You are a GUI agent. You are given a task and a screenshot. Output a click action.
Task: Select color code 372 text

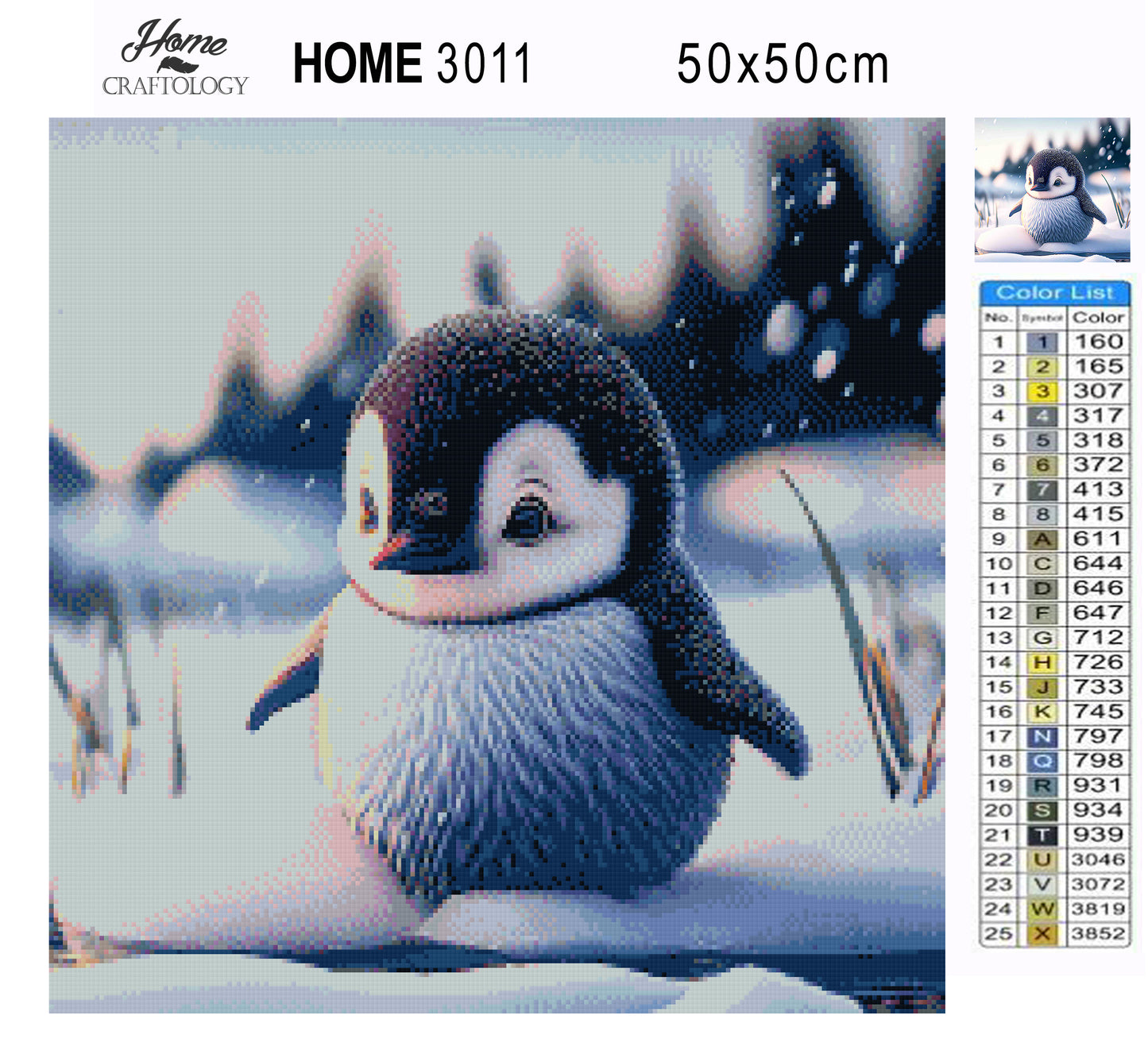1098,465
